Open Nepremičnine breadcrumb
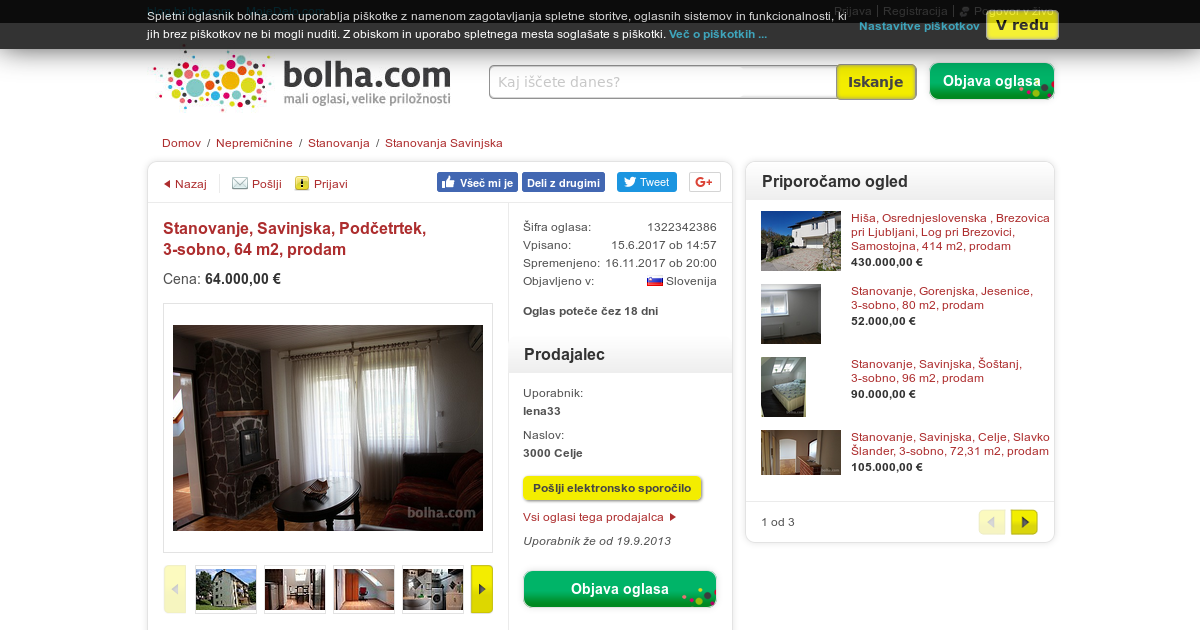 [254, 143]
